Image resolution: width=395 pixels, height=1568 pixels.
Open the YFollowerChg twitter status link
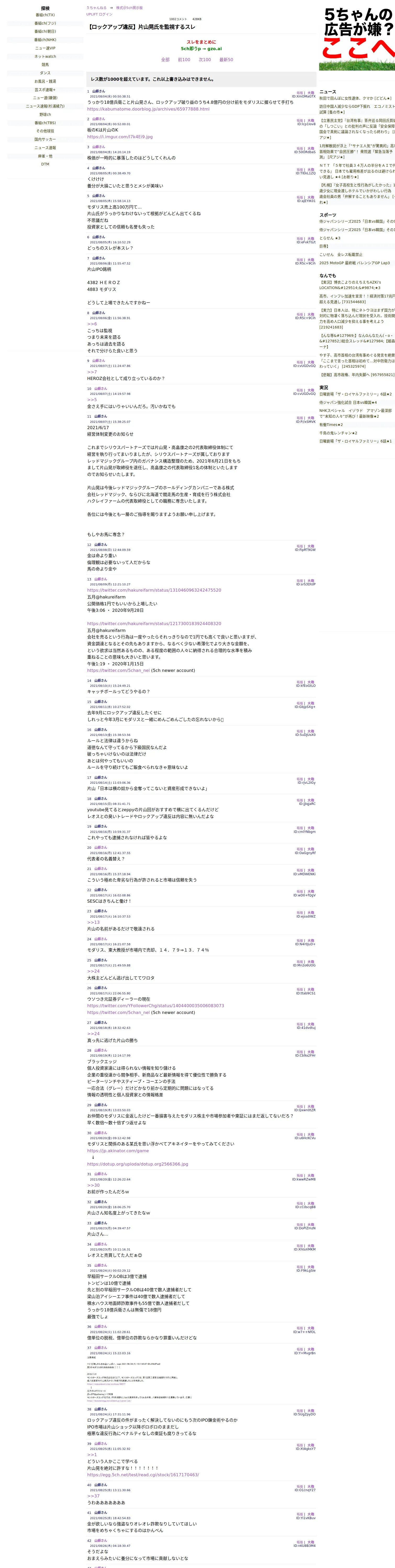(155, 1006)
